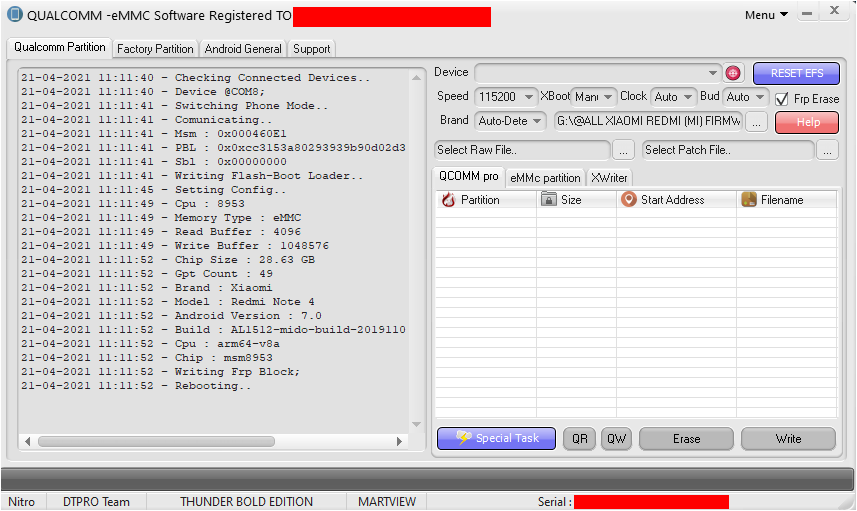Click log line 'Chip : msm8953'
857x511 pixels.
click(x=146, y=358)
